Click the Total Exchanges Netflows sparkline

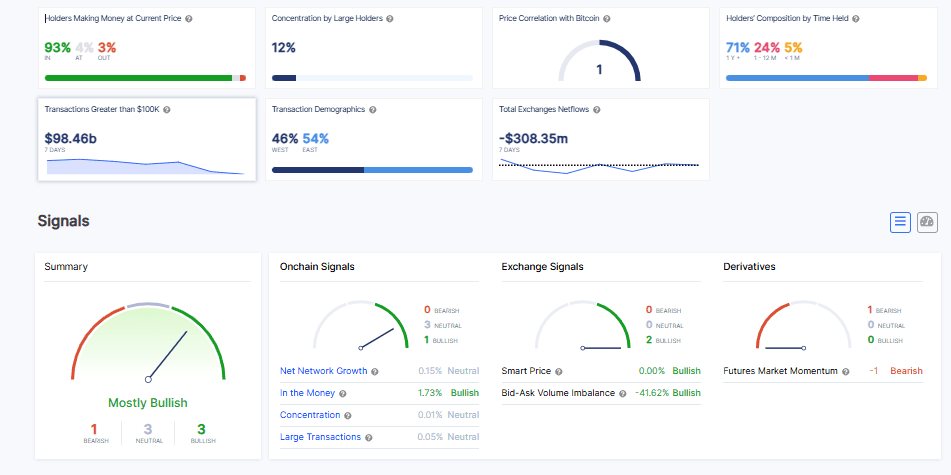[x=600, y=166]
